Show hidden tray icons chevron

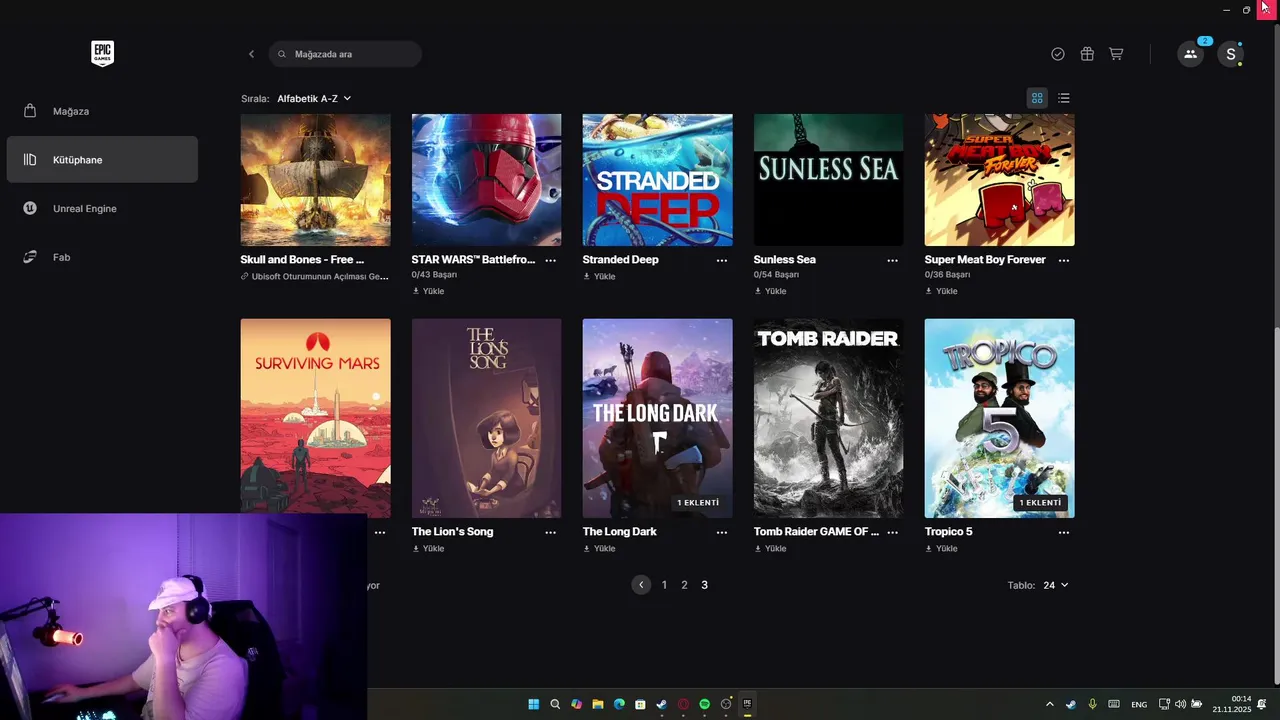[x=1049, y=704]
